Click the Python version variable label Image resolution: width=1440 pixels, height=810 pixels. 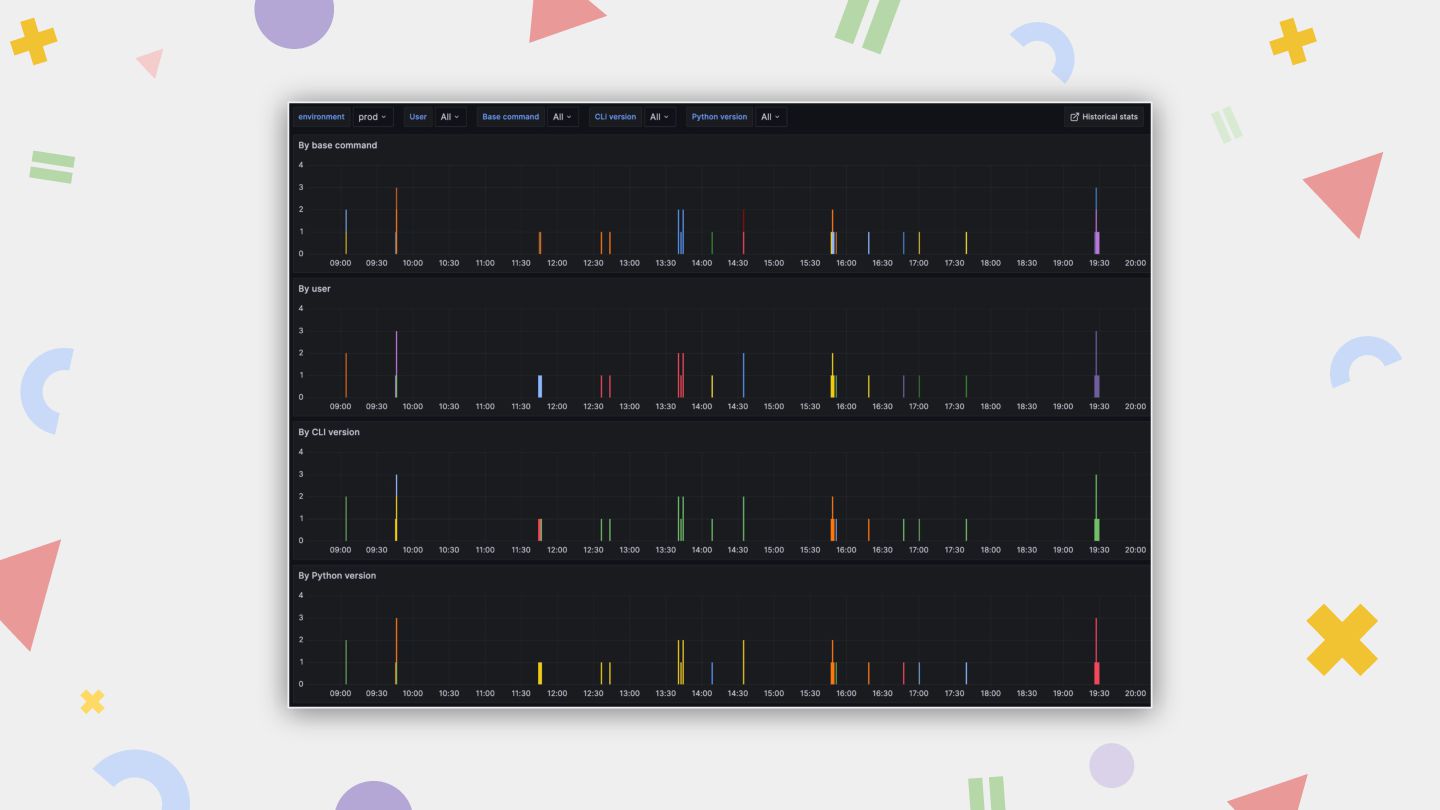pos(719,117)
